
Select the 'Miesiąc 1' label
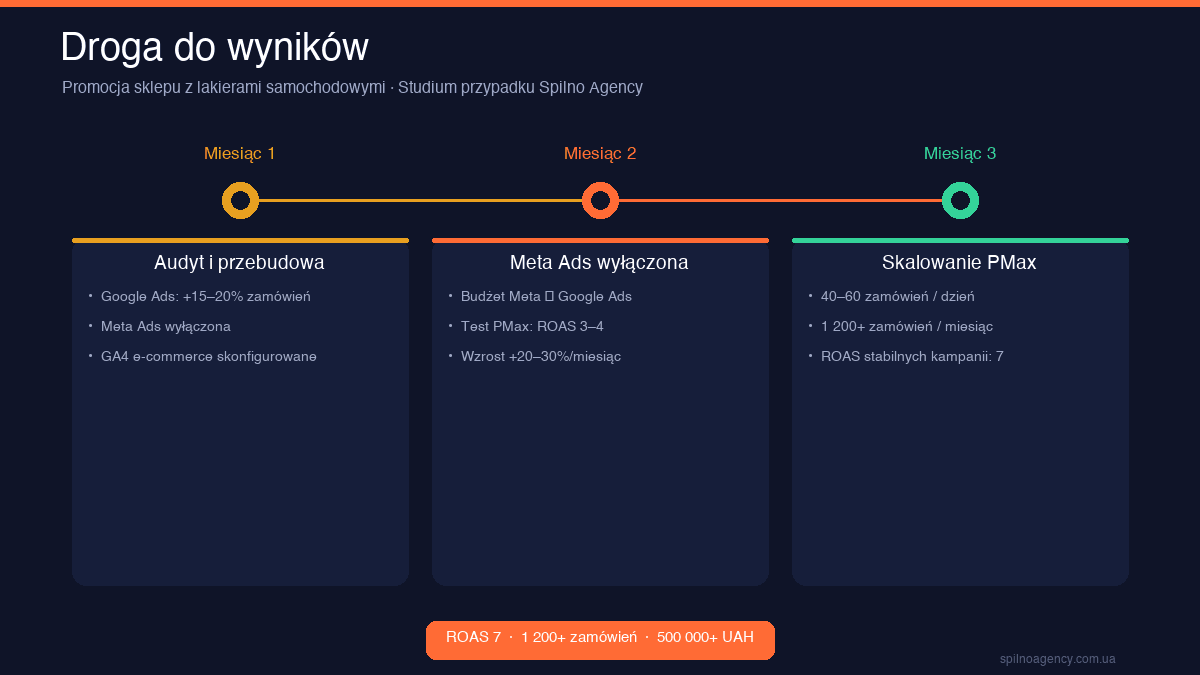(x=240, y=153)
